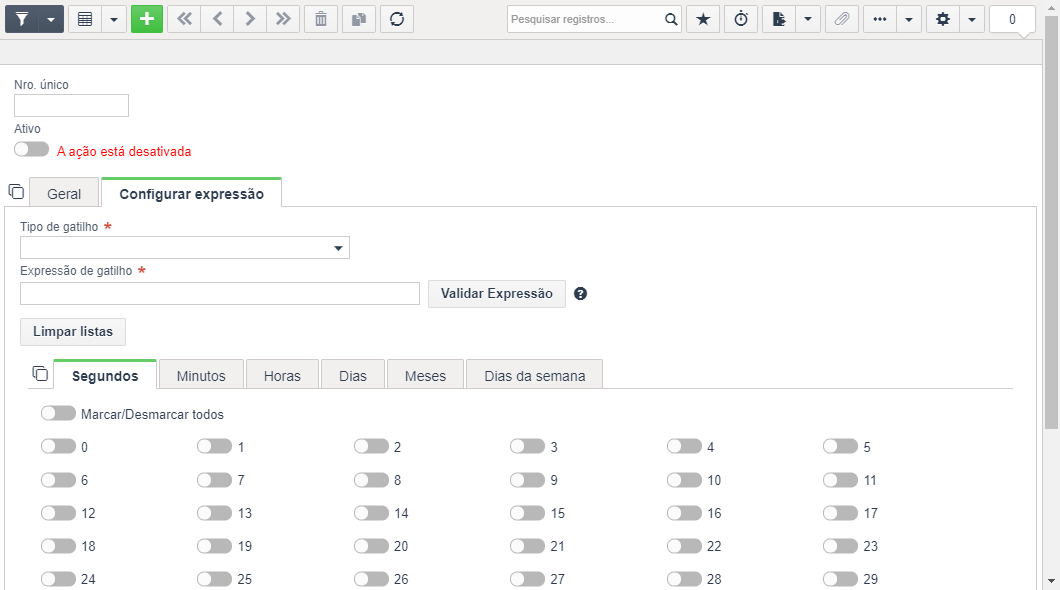Expand the gear settings dropdown arrow

click(971, 19)
